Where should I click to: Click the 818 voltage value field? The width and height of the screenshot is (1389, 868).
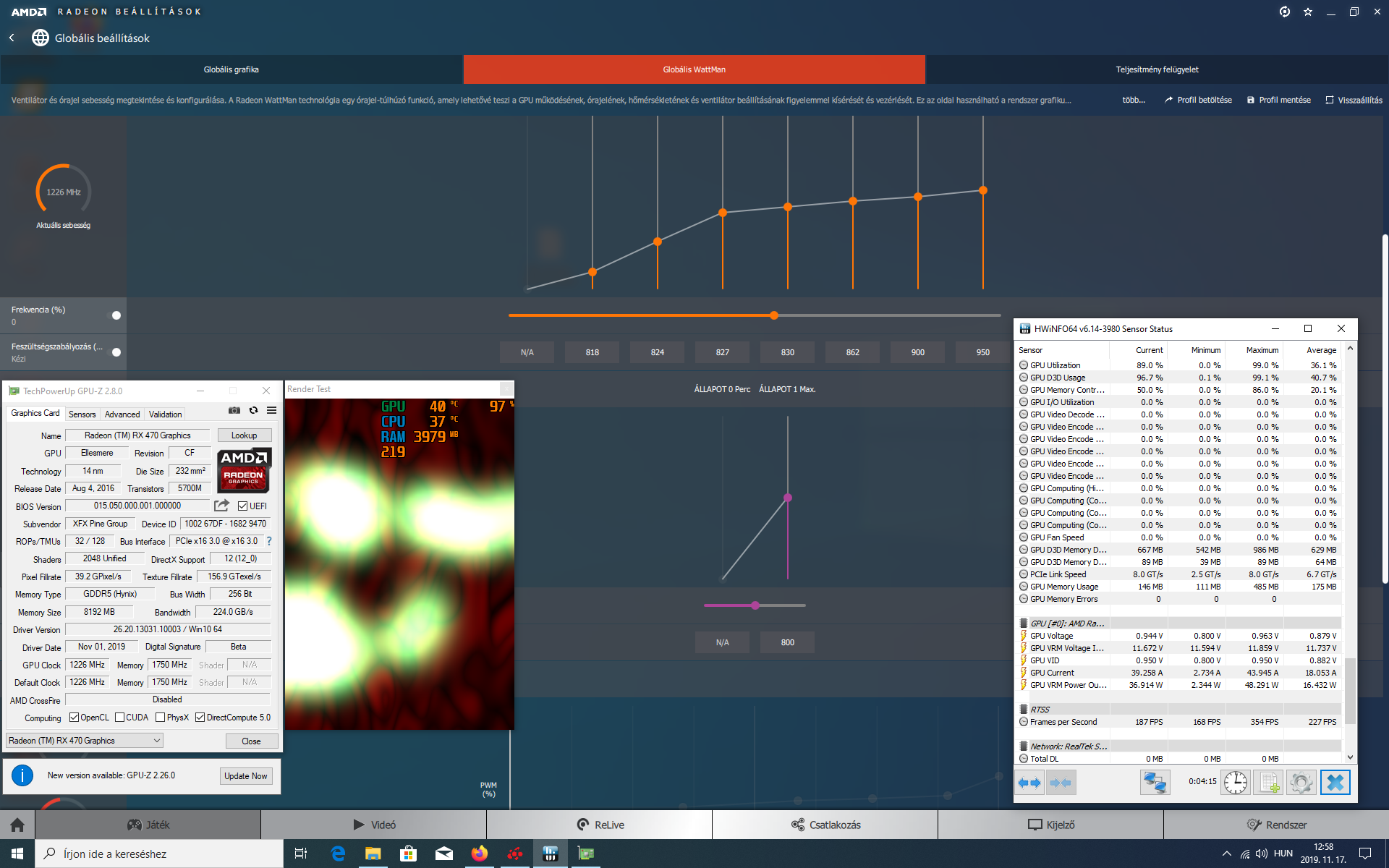[592, 352]
